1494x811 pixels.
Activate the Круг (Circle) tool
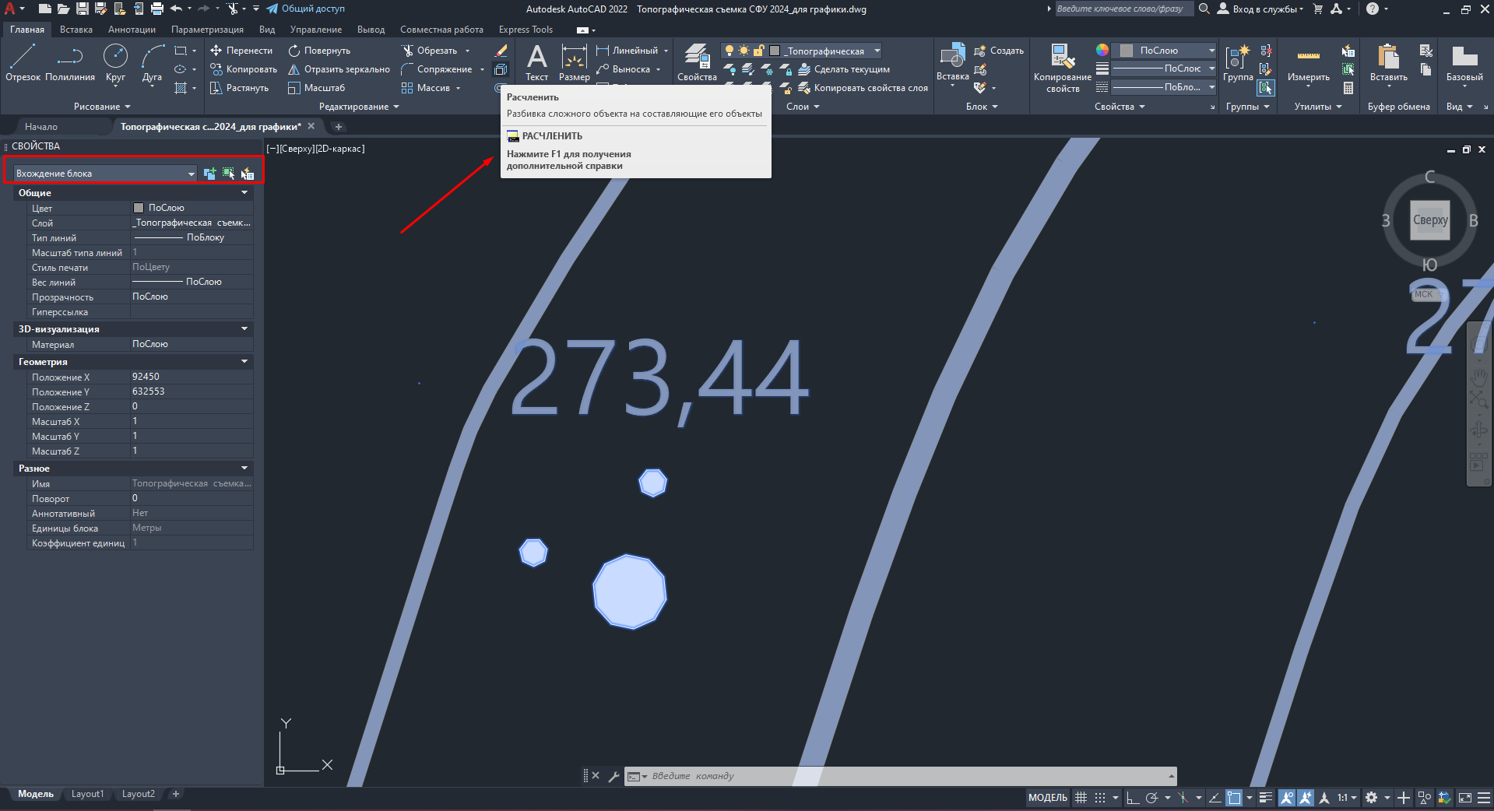[x=115, y=62]
